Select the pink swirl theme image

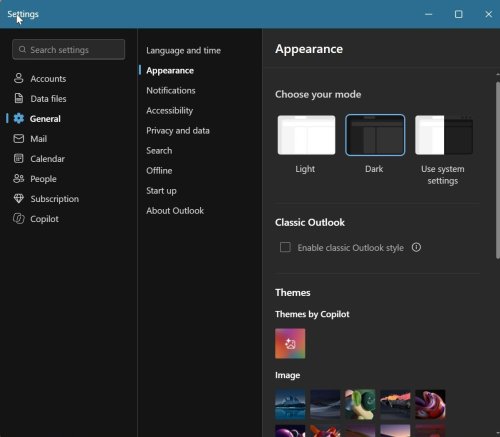click(430, 404)
